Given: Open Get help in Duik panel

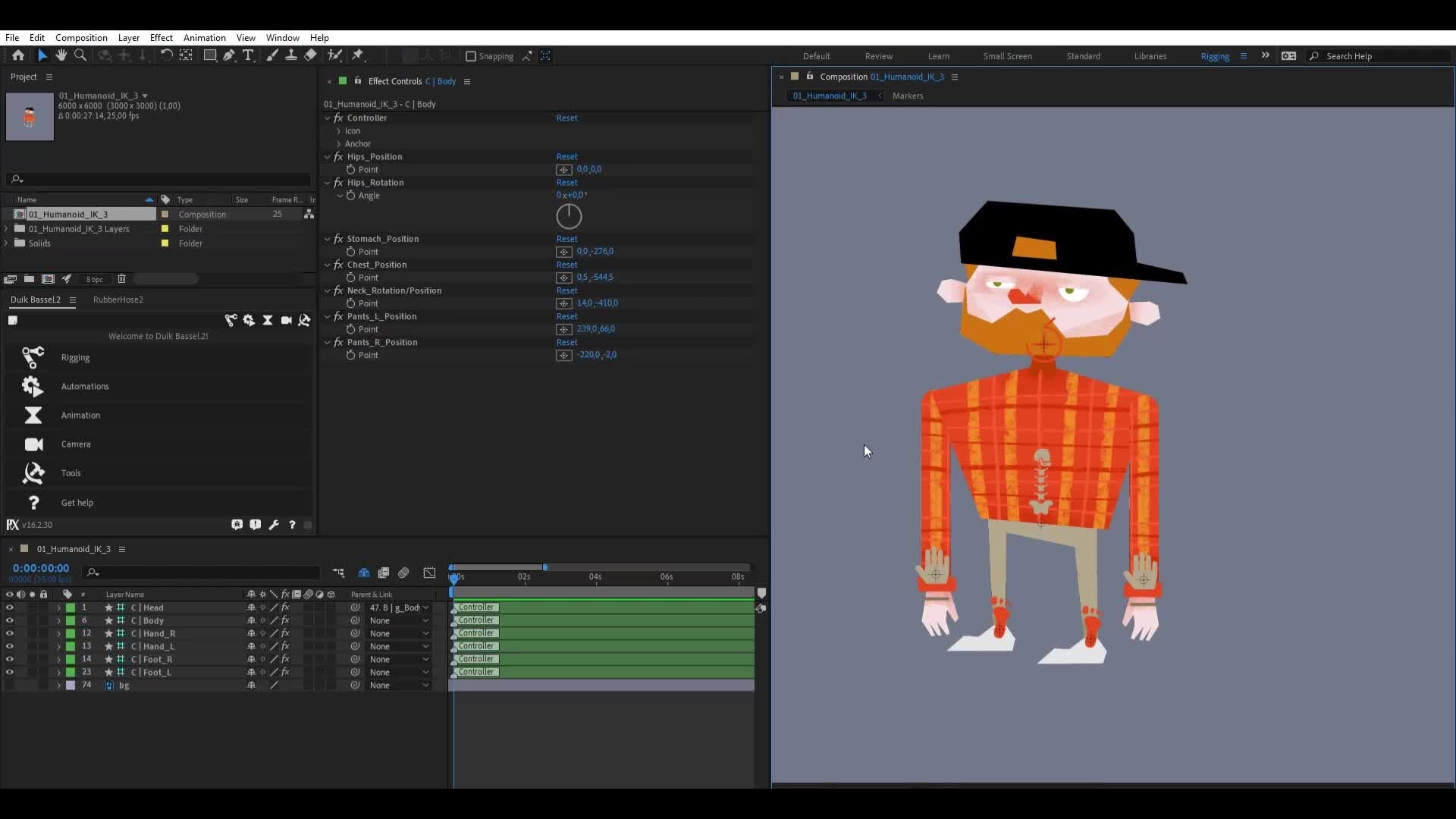Looking at the screenshot, I should (77, 503).
